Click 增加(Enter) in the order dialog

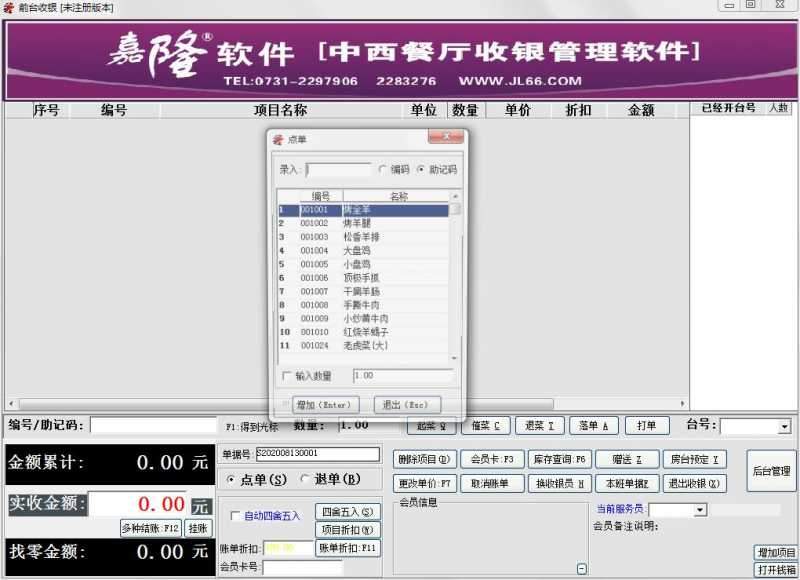(x=324, y=403)
